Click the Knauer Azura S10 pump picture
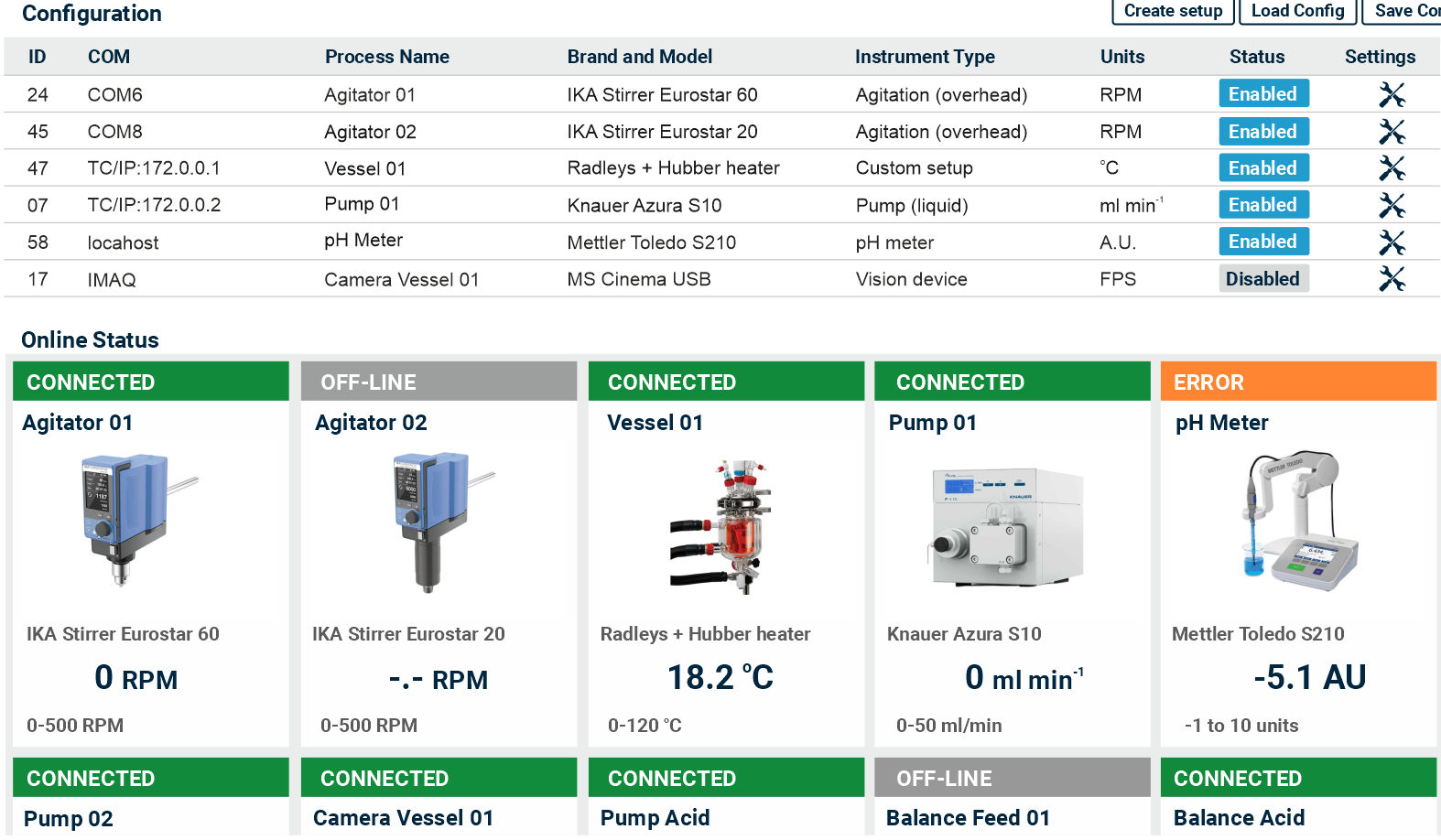Viewport: 1441px width, 840px height. (x=1007, y=526)
